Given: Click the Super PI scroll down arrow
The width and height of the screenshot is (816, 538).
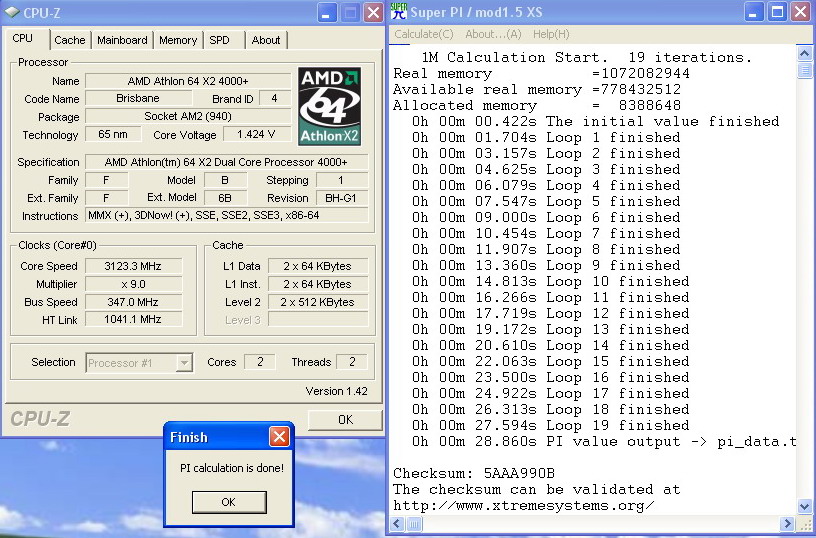Looking at the screenshot, I should click(x=805, y=506).
